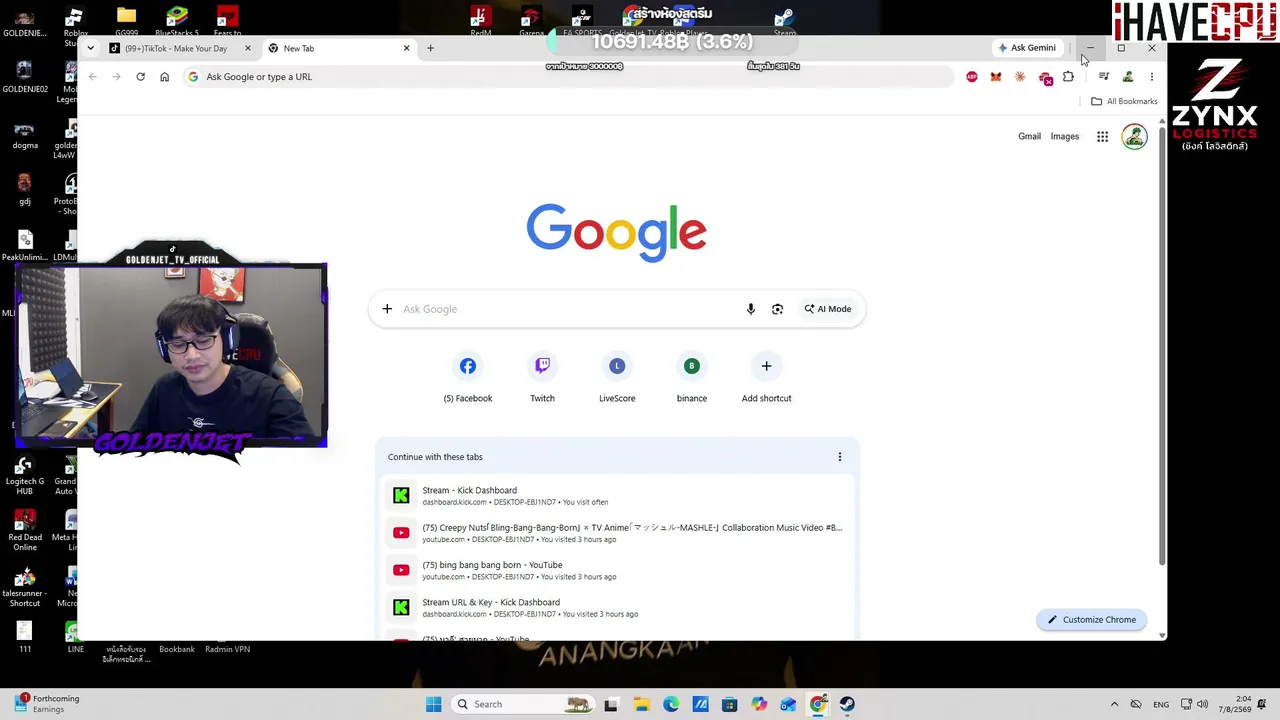Image resolution: width=1280 pixels, height=720 pixels.
Task: Start voice search with the microphone
Action: click(751, 309)
